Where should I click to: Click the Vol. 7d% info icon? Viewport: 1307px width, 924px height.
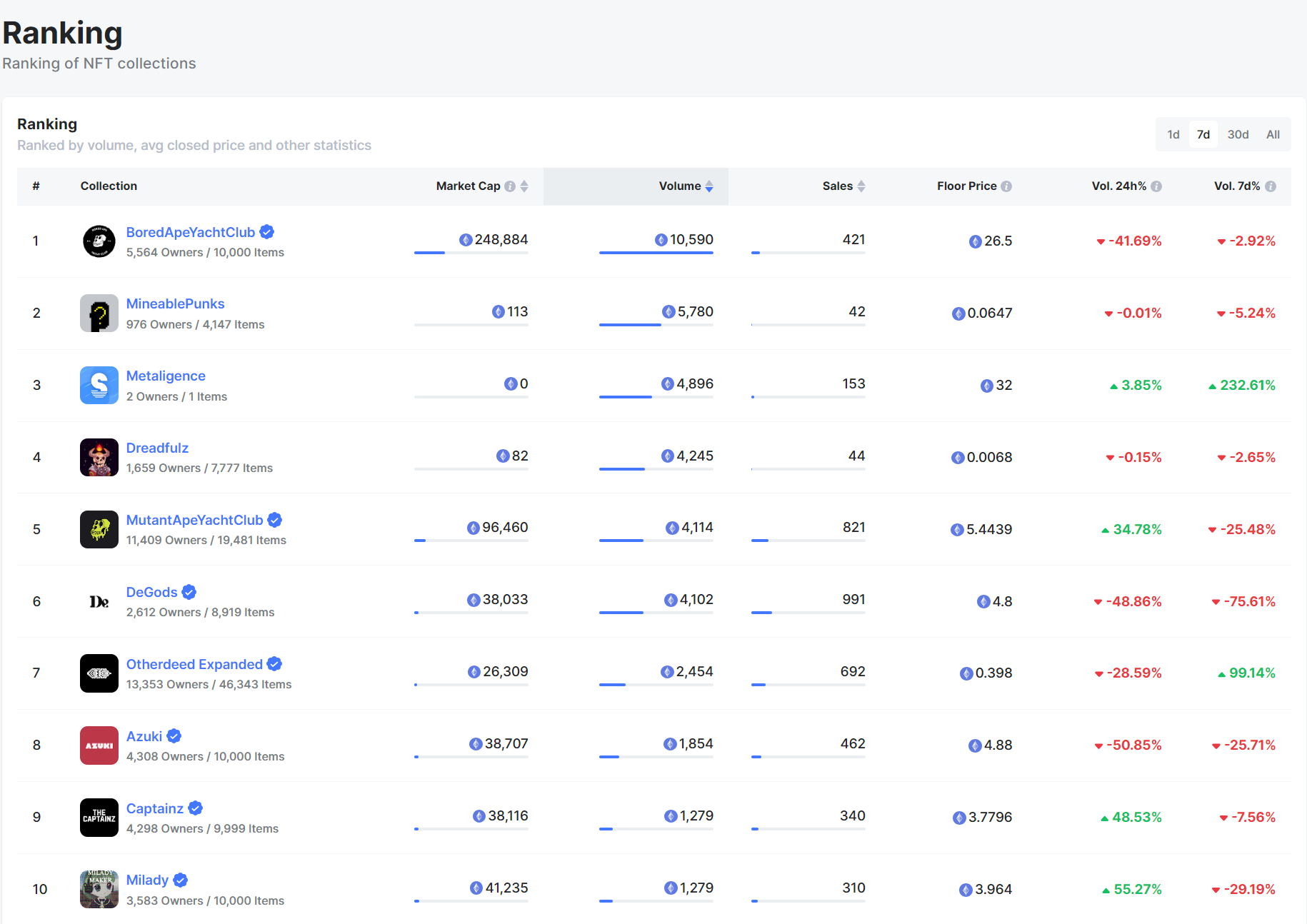pyautogui.click(x=1271, y=186)
